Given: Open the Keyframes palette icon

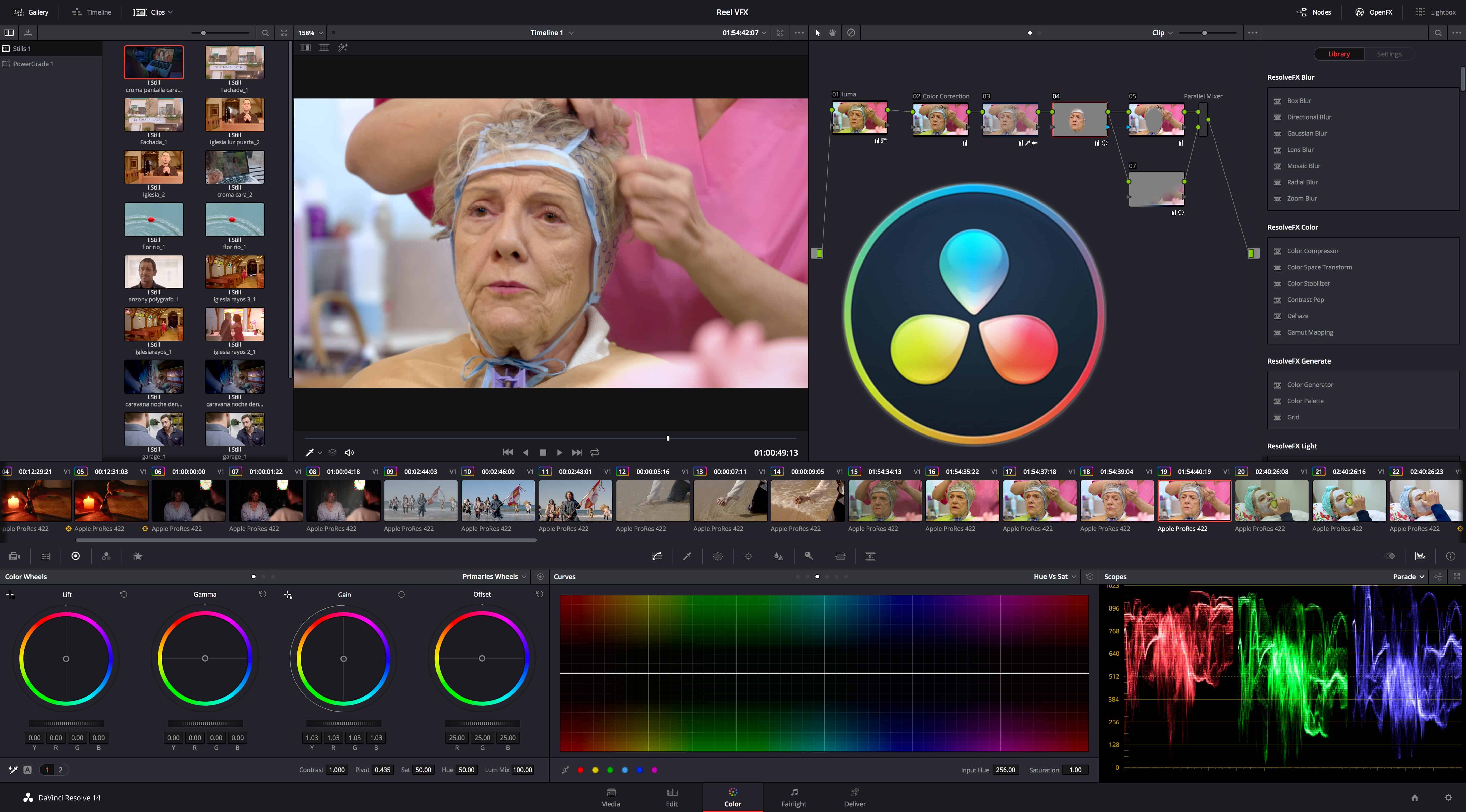Looking at the screenshot, I should pos(1390,556).
